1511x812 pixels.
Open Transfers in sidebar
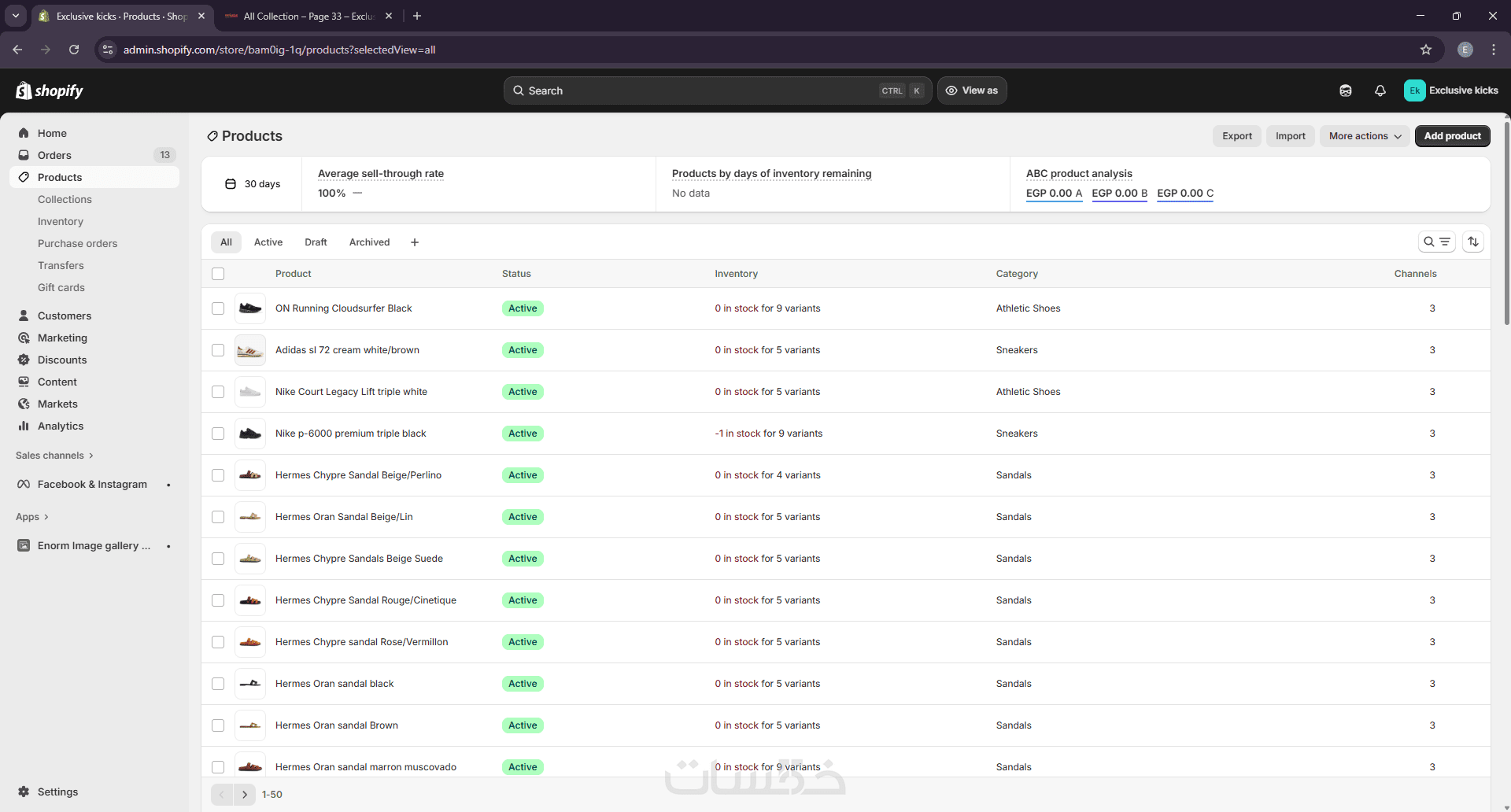click(61, 265)
